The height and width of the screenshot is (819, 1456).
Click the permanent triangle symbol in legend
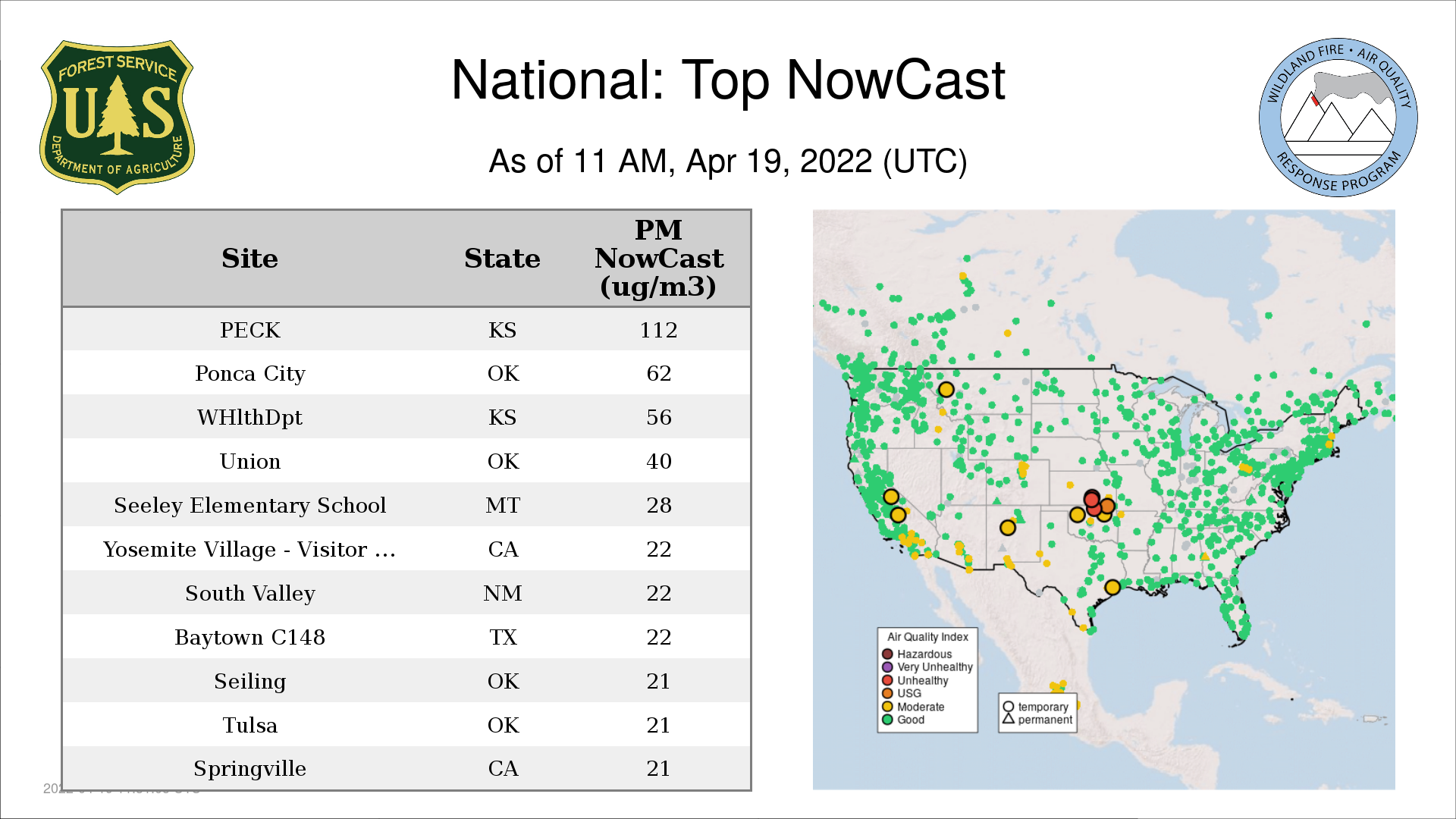pyautogui.click(x=1009, y=719)
